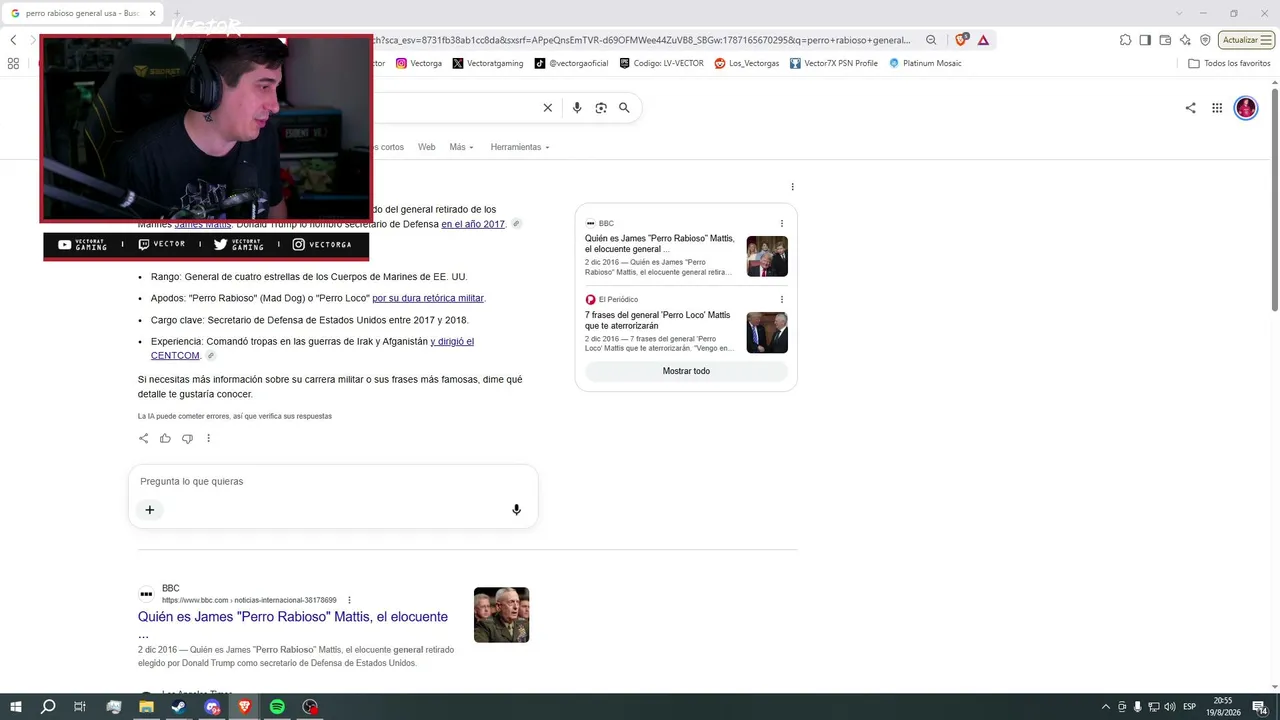The width and height of the screenshot is (1280, 720).
Task: Expand the Herramientas tools dropdown
Action: click(x=520, y=147)
